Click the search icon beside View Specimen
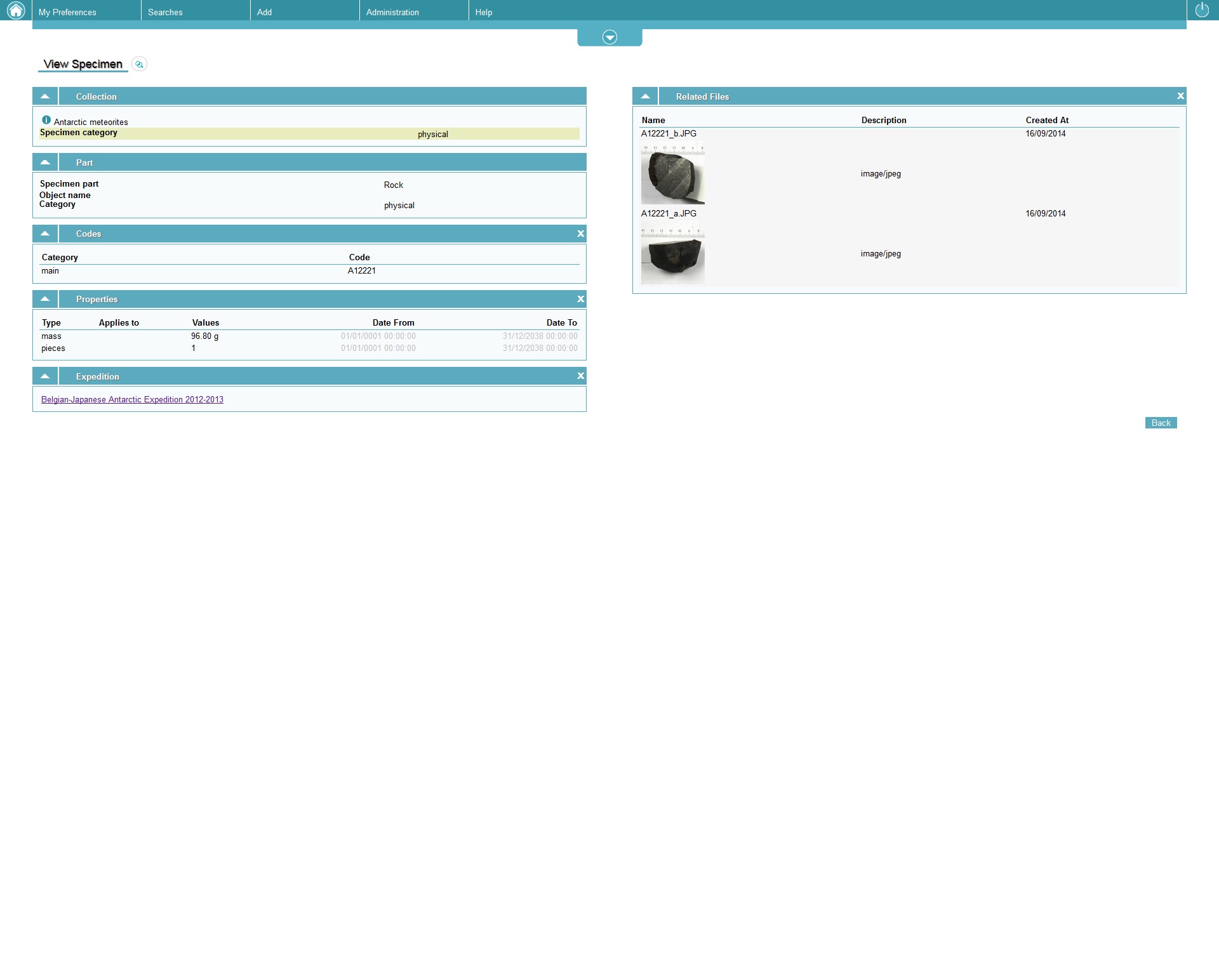The image size is (1219, 980). 140,64
